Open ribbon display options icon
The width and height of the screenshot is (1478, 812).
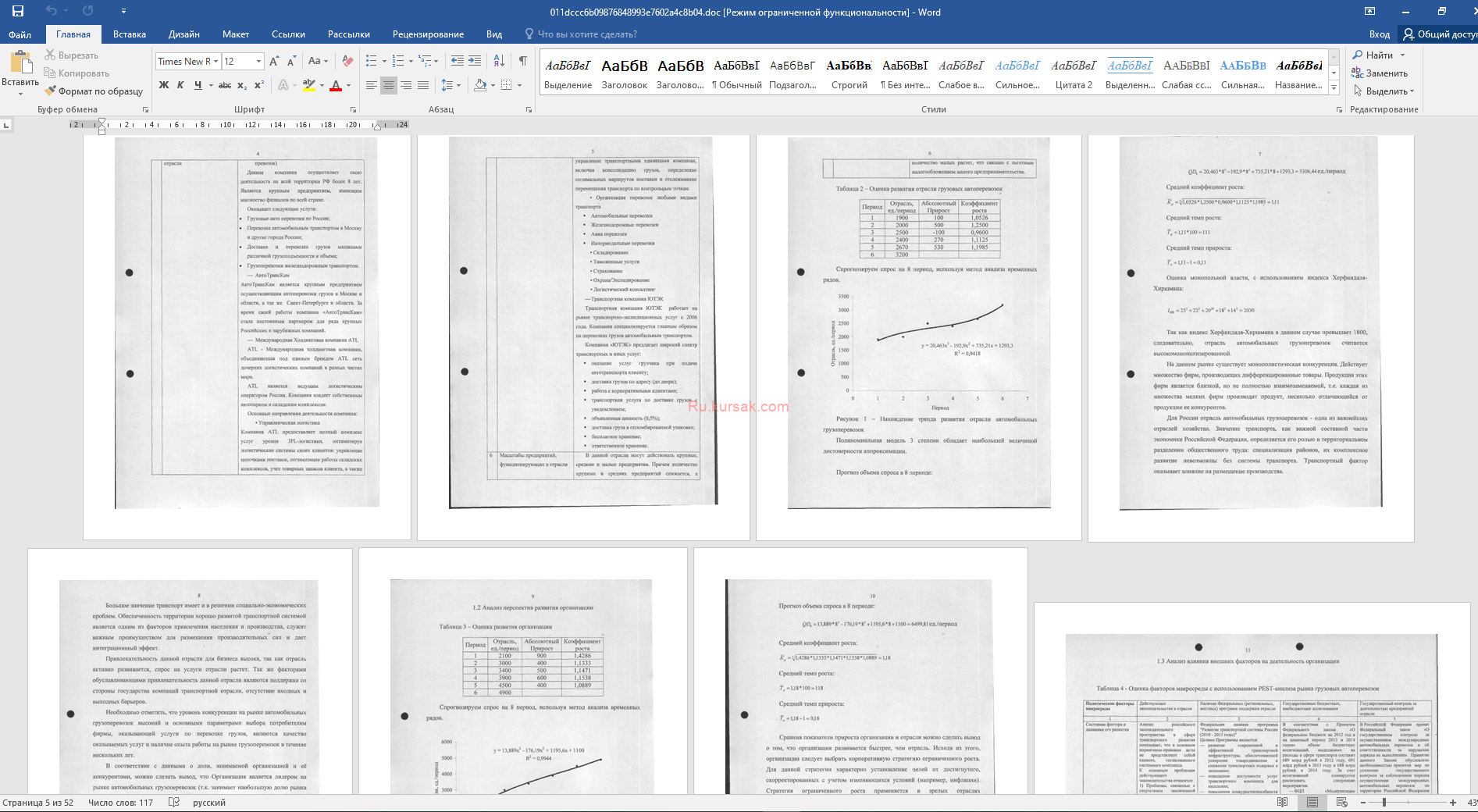point(1369,11)
